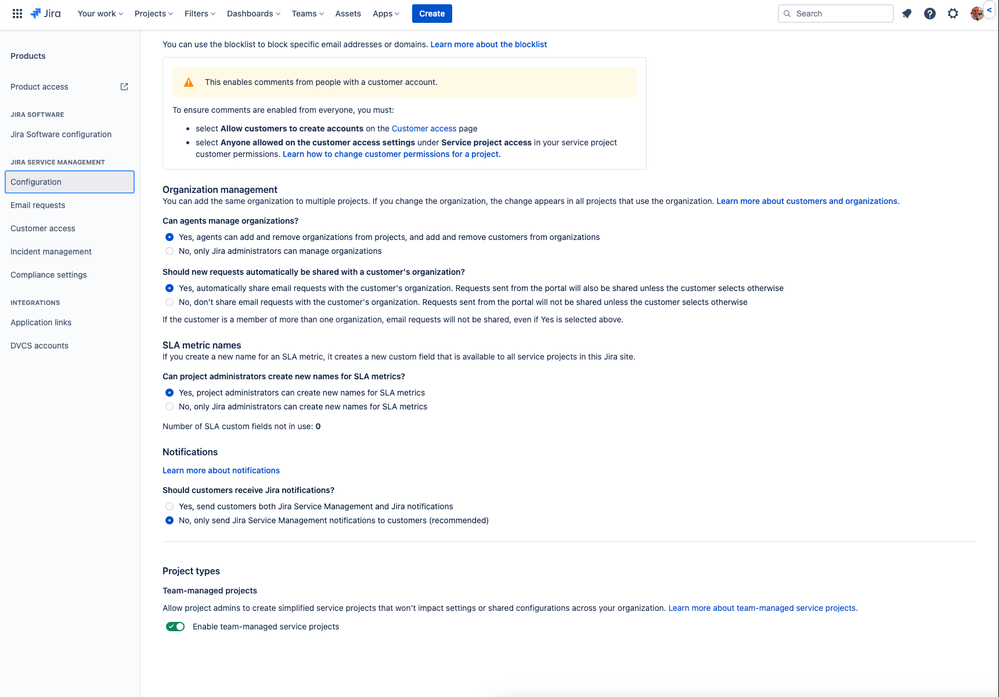This screenshot has height=697, width=999.
Task: Open the Help menu icon
Action: click(929, 13)
